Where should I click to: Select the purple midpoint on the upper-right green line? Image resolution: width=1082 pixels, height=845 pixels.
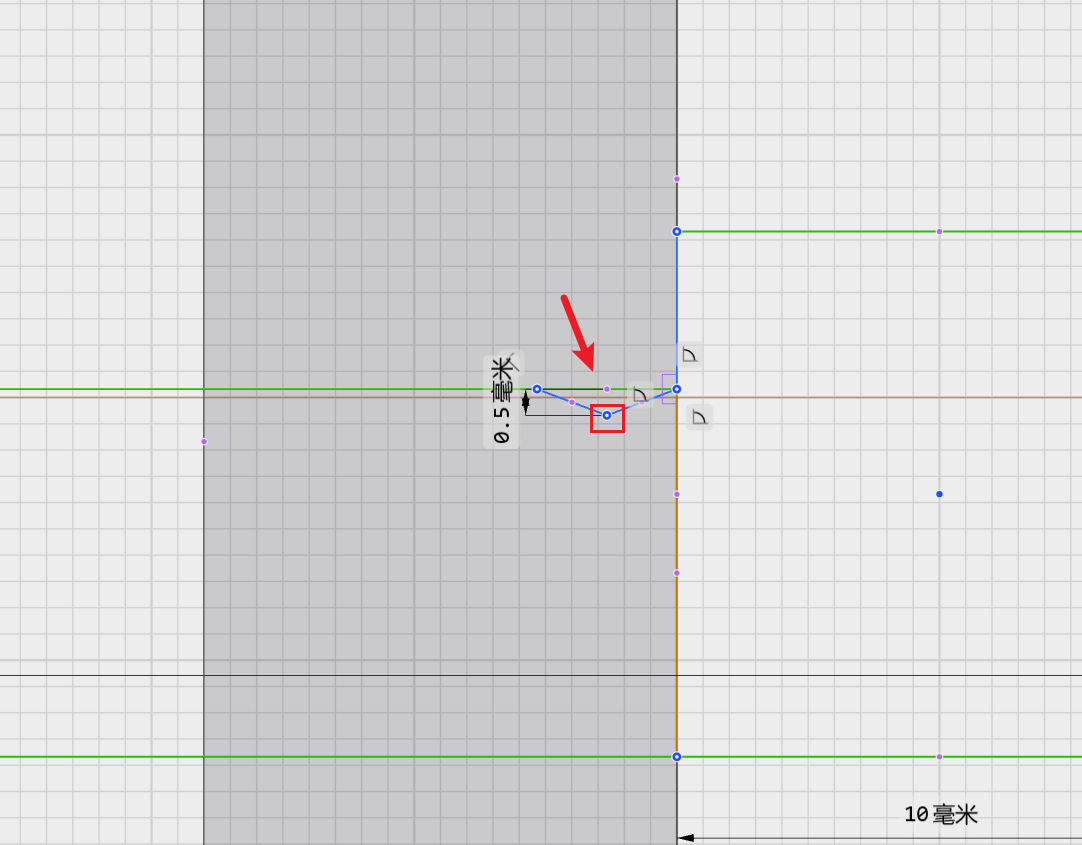(x=939, y=232)
